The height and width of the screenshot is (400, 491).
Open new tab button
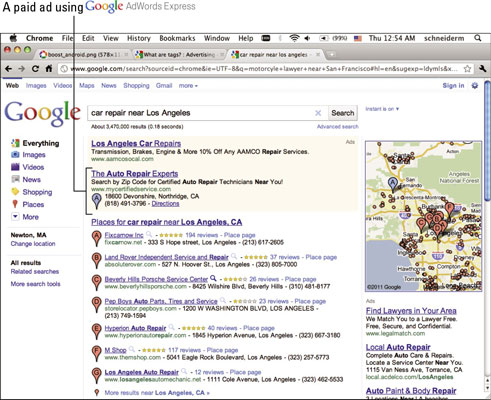pyautogui.click(x=331, y=54)
